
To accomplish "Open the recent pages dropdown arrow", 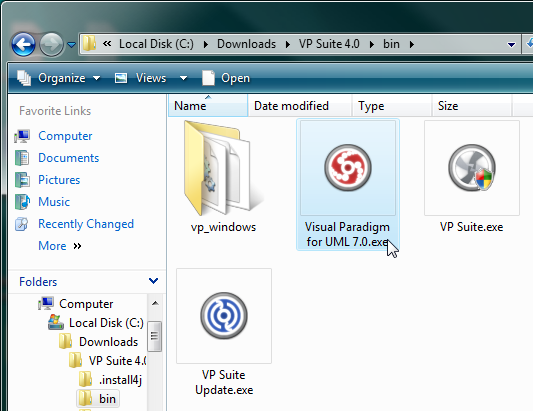I will point(71,45).
